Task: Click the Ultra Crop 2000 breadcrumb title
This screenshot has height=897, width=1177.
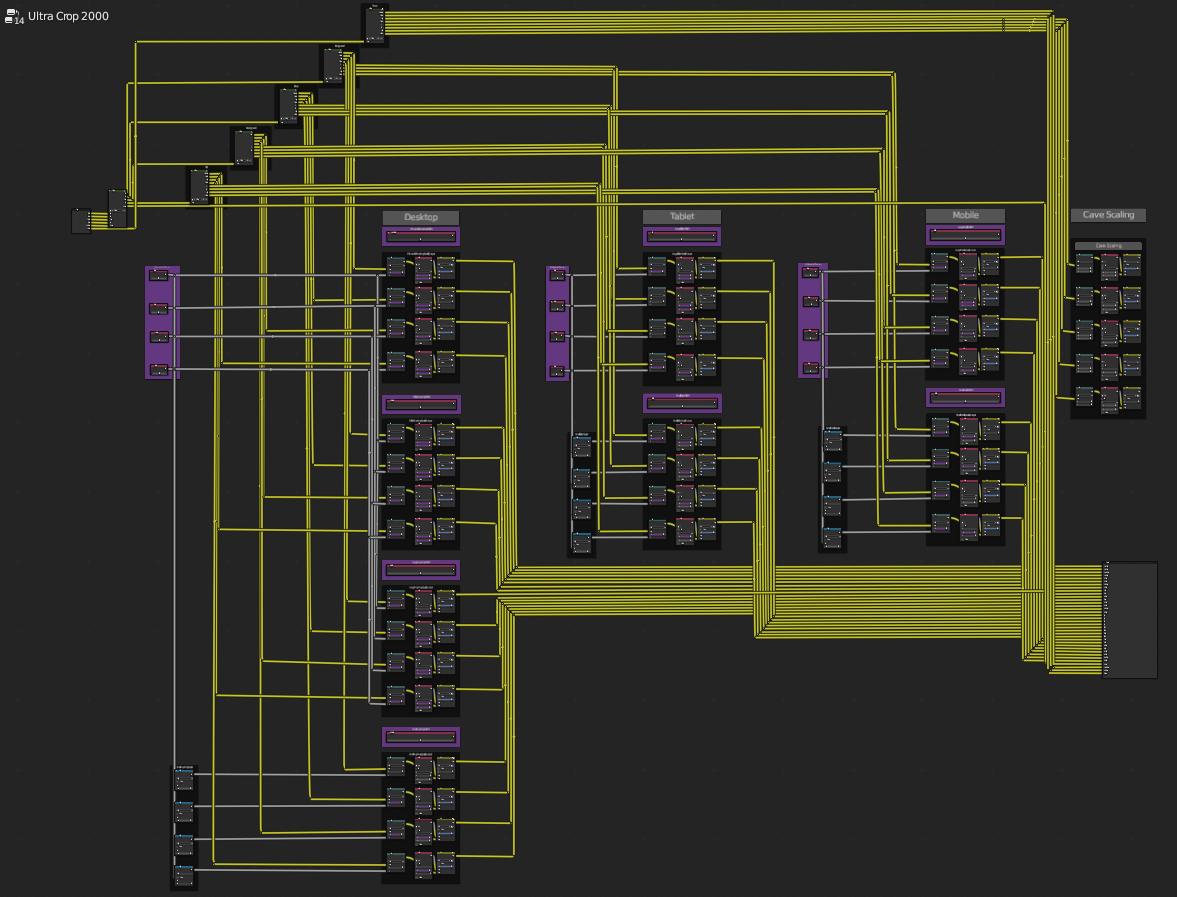Action: click(68, 16)
